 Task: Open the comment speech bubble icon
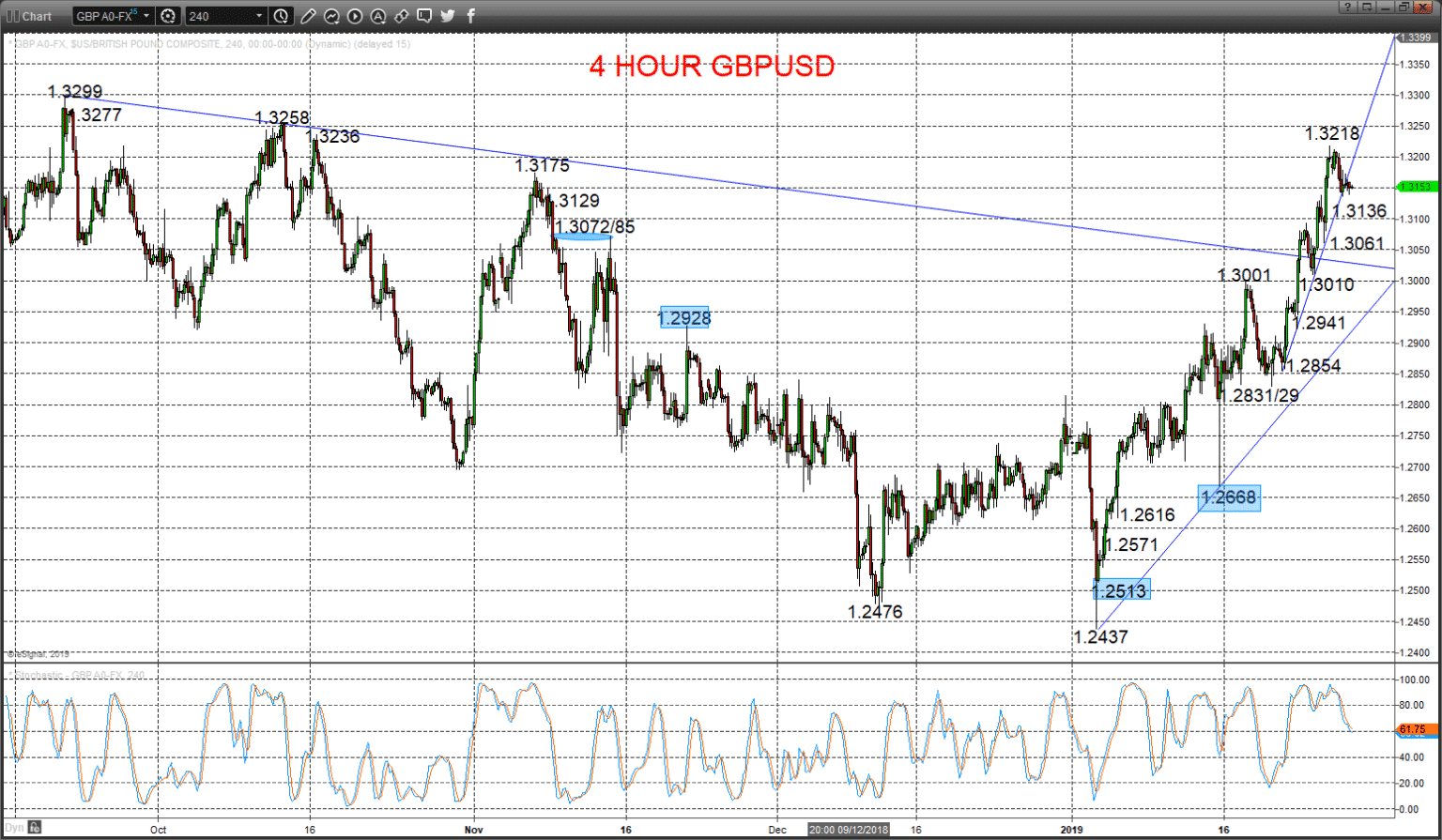tap(424, 16)
